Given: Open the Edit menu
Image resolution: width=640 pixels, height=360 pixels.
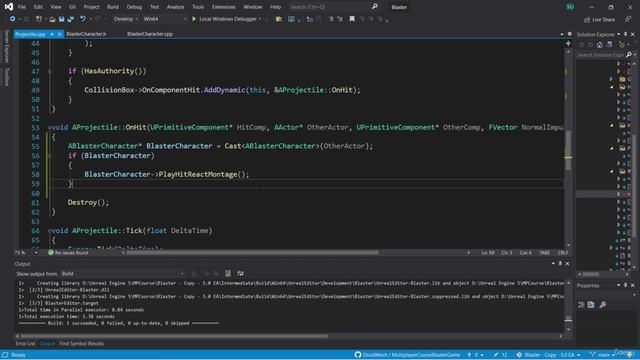Looking at the screenshot, I should (x=38, y=7).
